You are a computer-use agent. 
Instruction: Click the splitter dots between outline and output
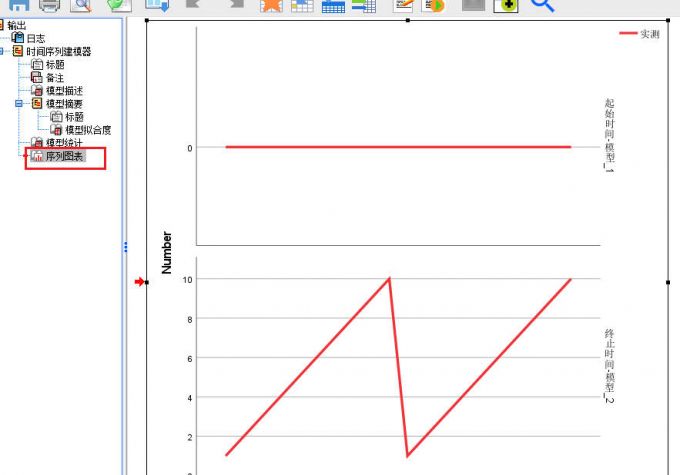[125, 247]
